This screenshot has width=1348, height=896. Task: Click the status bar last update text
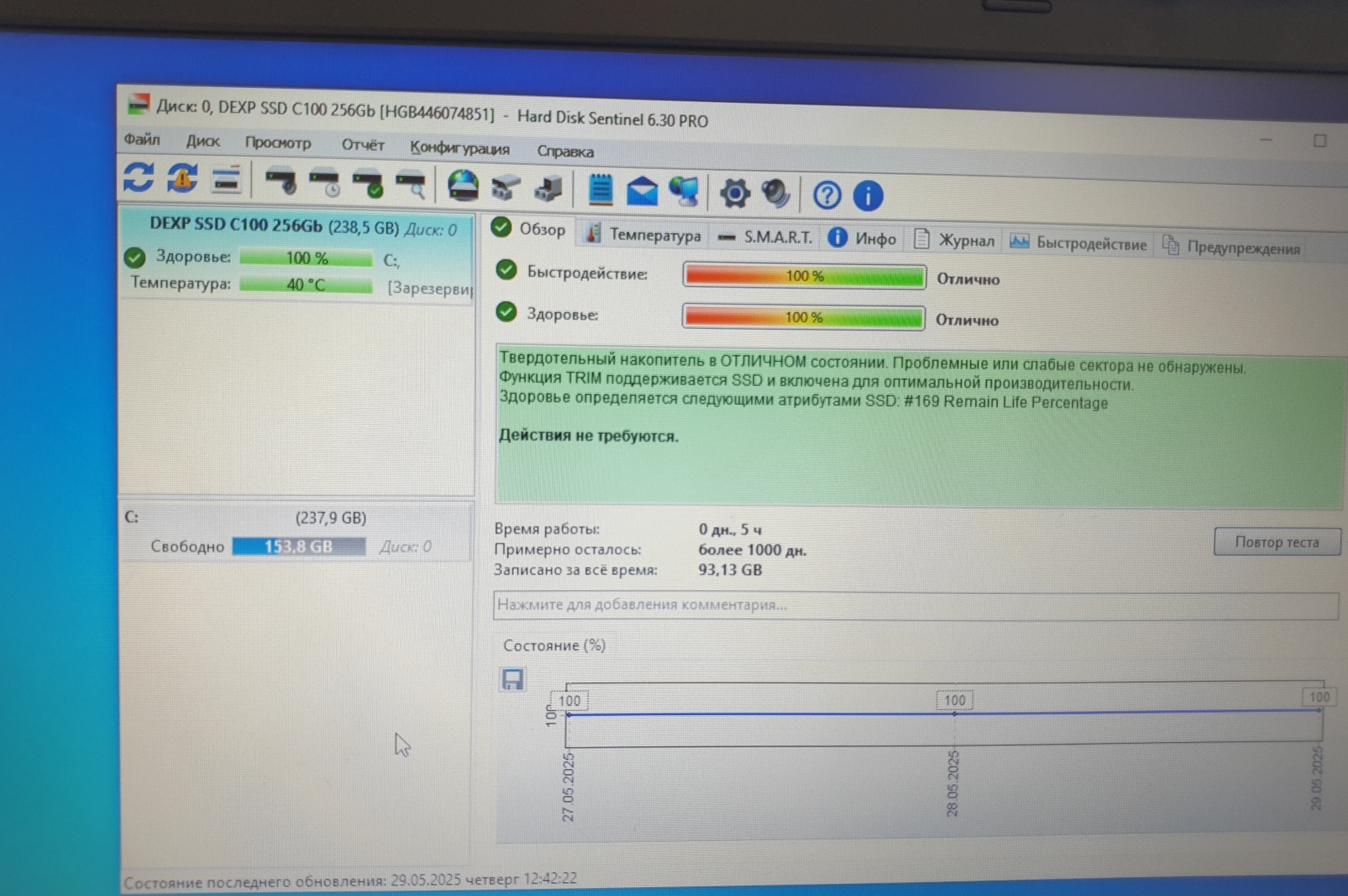click(350, 880)
